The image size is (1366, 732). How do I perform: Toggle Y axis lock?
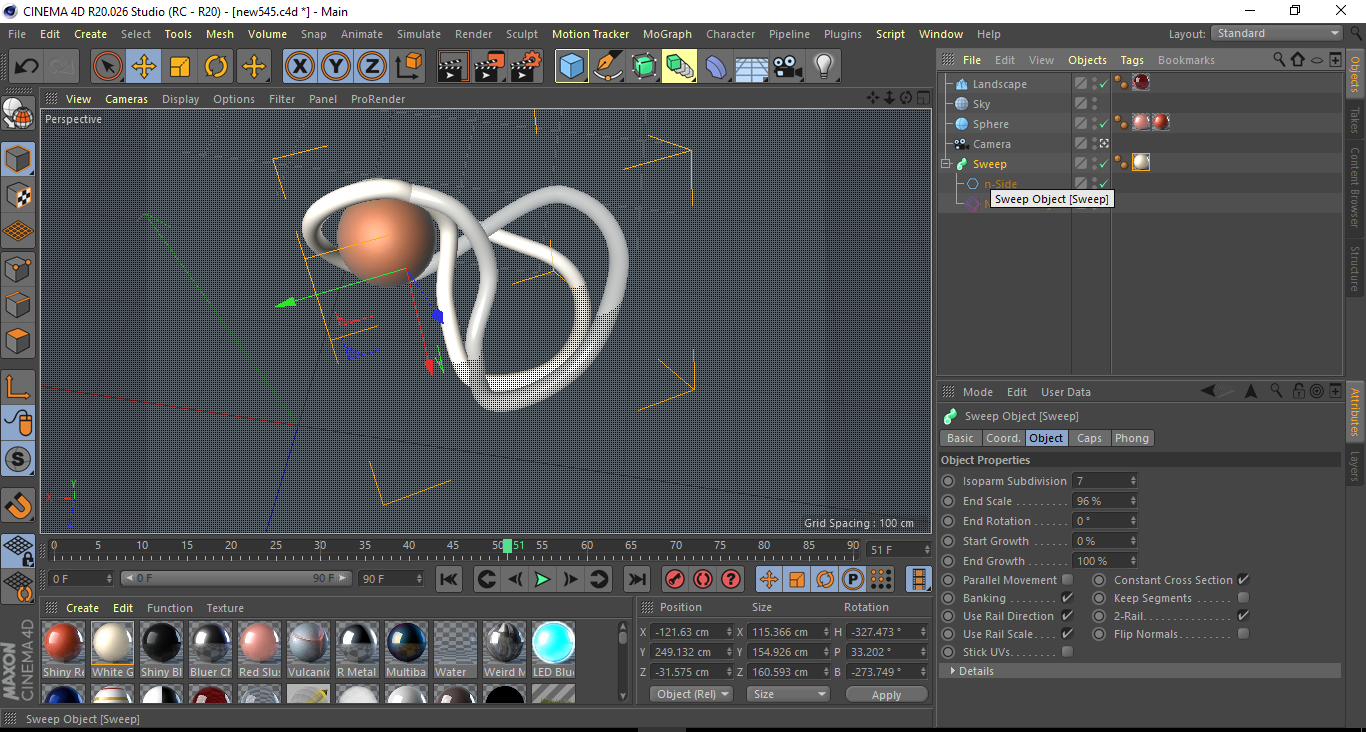(x=336, y=67)
